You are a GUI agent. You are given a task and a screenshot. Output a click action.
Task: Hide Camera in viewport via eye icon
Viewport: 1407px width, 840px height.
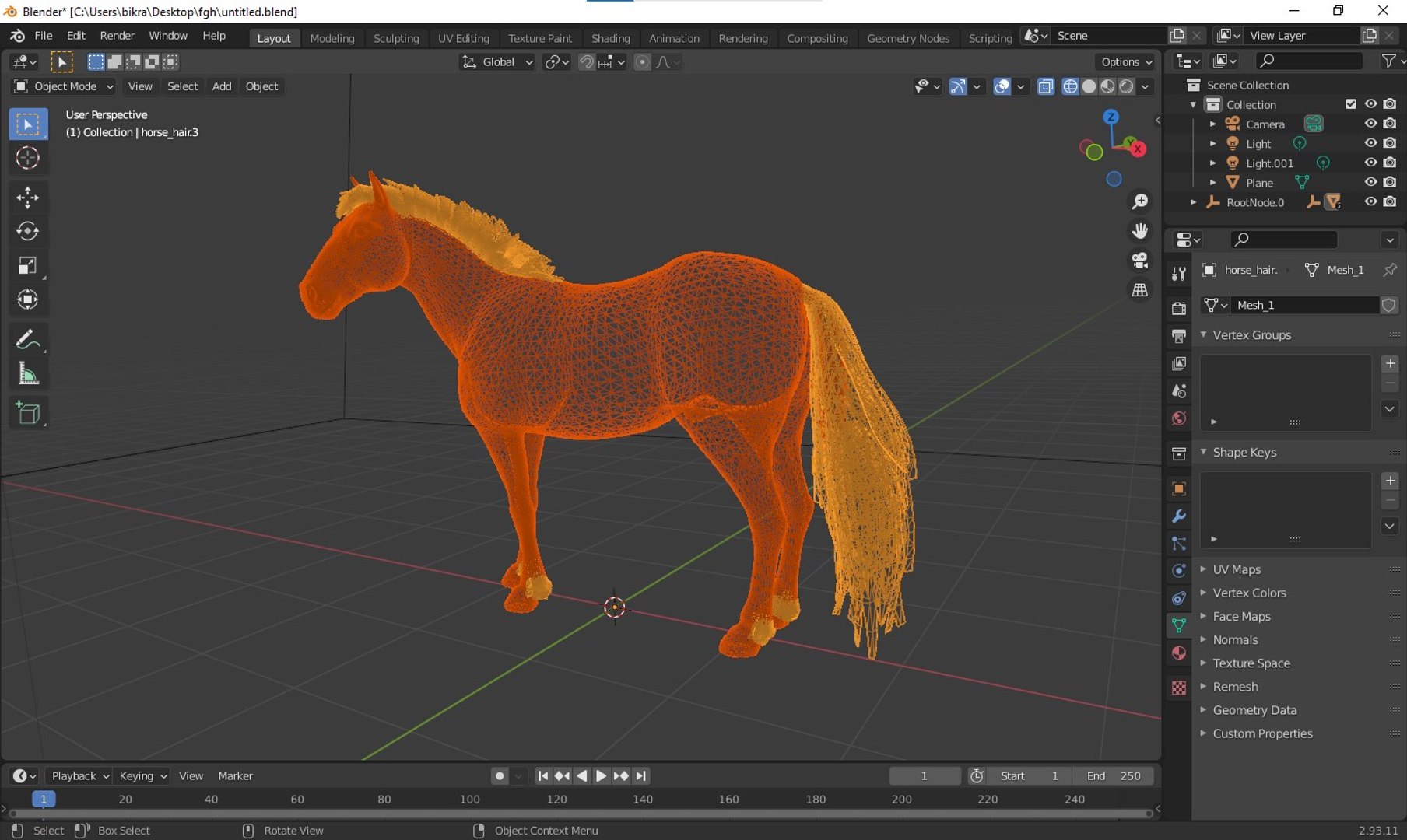[x=1370, y=124]
